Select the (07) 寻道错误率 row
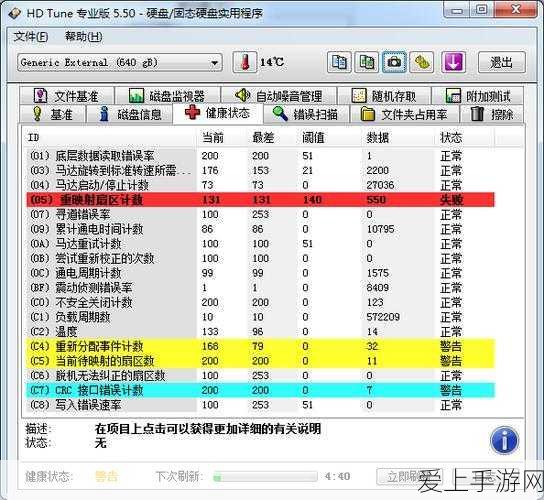Screen dimensions: 544x500 click(x=261, y=214)
